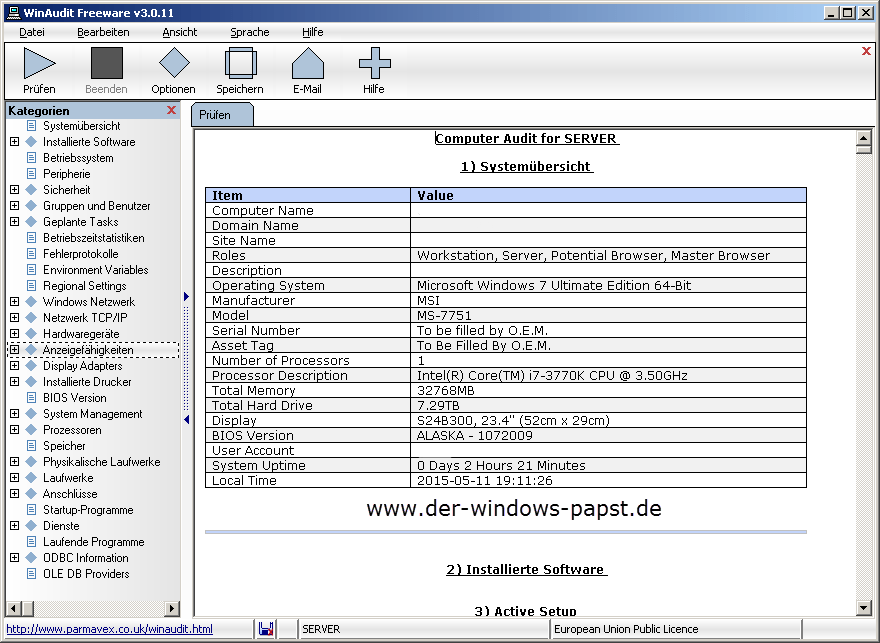Viewport: 880px width, 643px height.
Task: Expand the Netzwerk TCP/IP tree node
Action: pos(14,318)
